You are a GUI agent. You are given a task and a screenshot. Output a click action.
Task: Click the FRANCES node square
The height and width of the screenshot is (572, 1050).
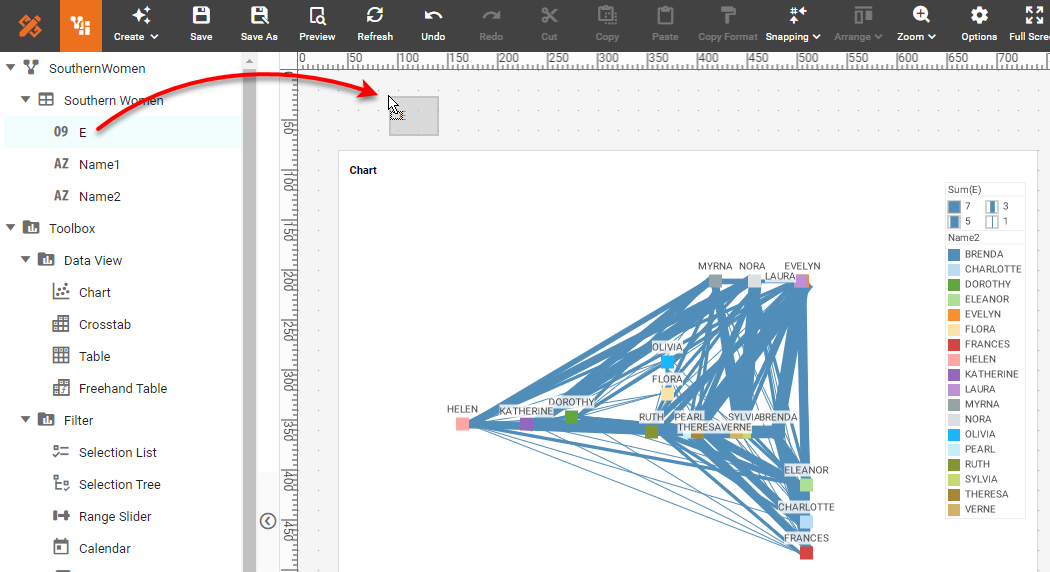click(x=806, y=553)
